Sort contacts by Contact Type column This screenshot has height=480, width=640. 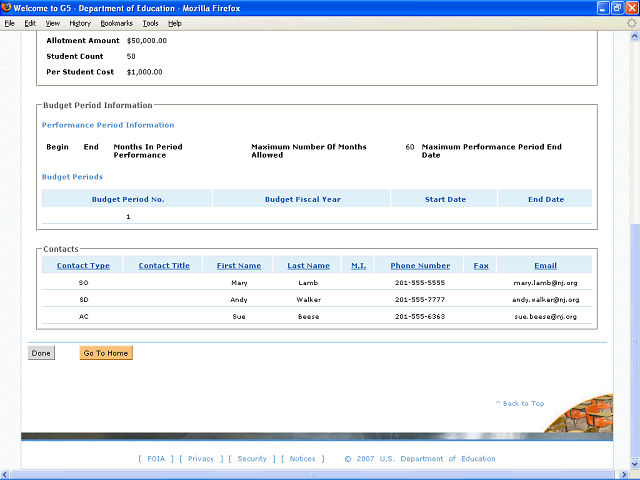[x=83, y=266]
